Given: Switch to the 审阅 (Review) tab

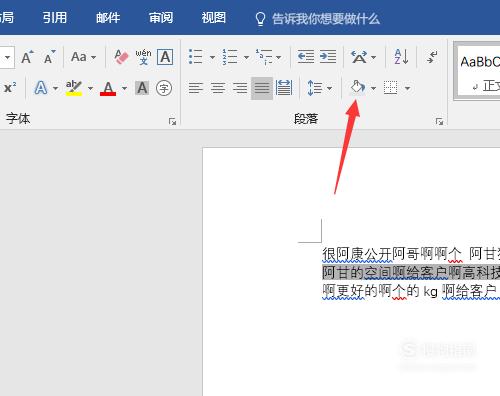Looking at the screenshot, I should click(x=161, y=17).
